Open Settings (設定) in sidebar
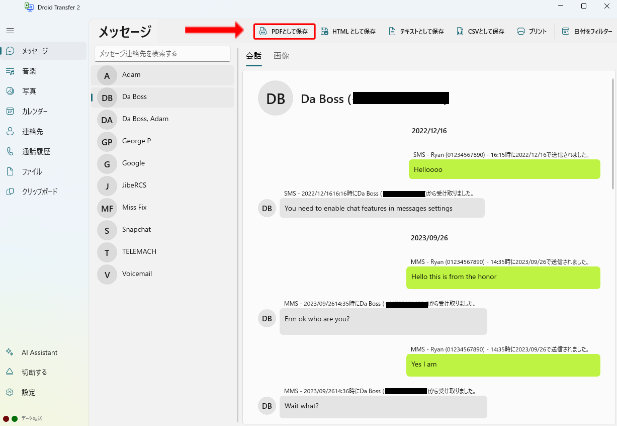 click(x=43, y=392)
